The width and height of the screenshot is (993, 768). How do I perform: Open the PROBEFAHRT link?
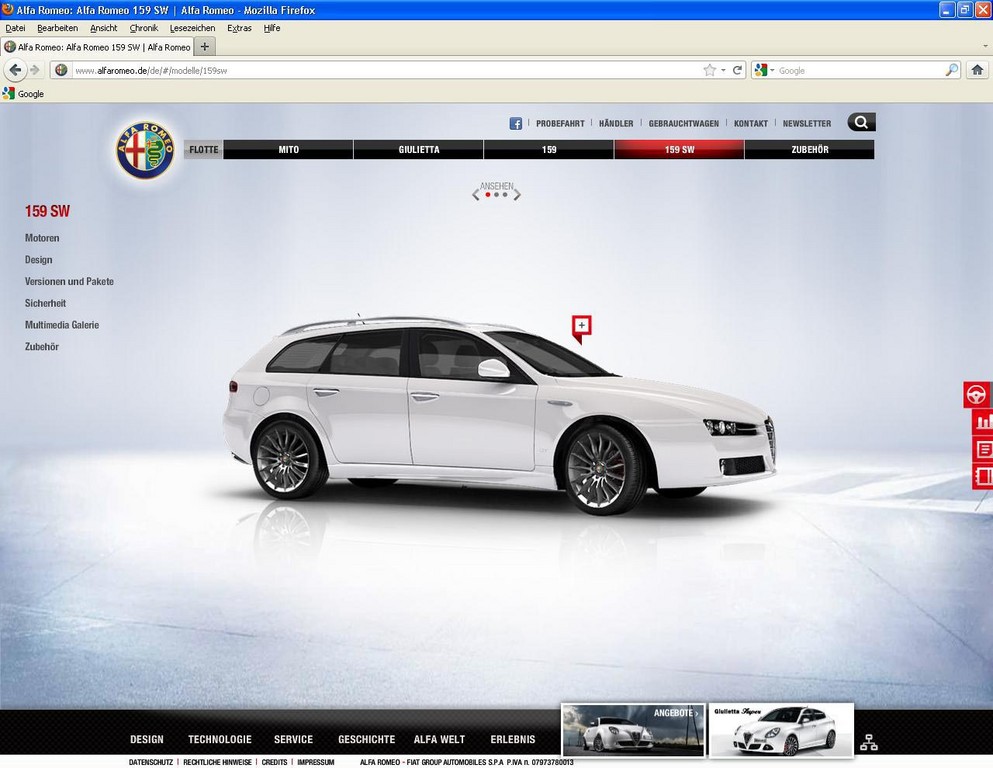coord(560,123)
